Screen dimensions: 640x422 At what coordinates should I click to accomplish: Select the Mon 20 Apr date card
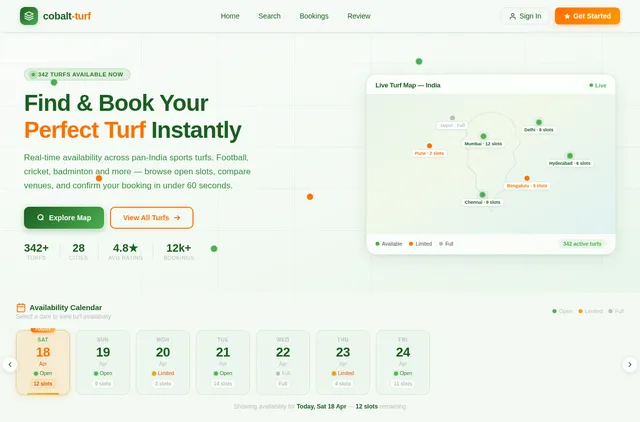pos(163,362)
